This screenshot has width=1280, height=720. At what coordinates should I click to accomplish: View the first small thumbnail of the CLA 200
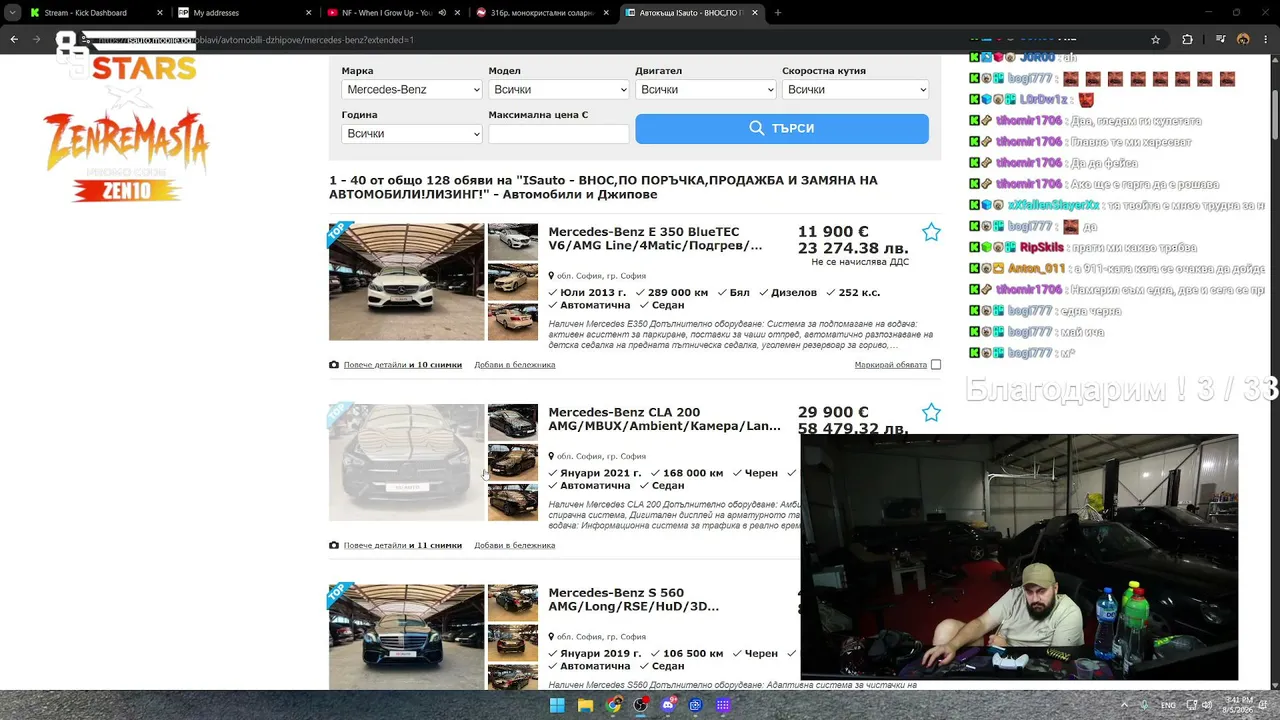[x=513, y=422]
